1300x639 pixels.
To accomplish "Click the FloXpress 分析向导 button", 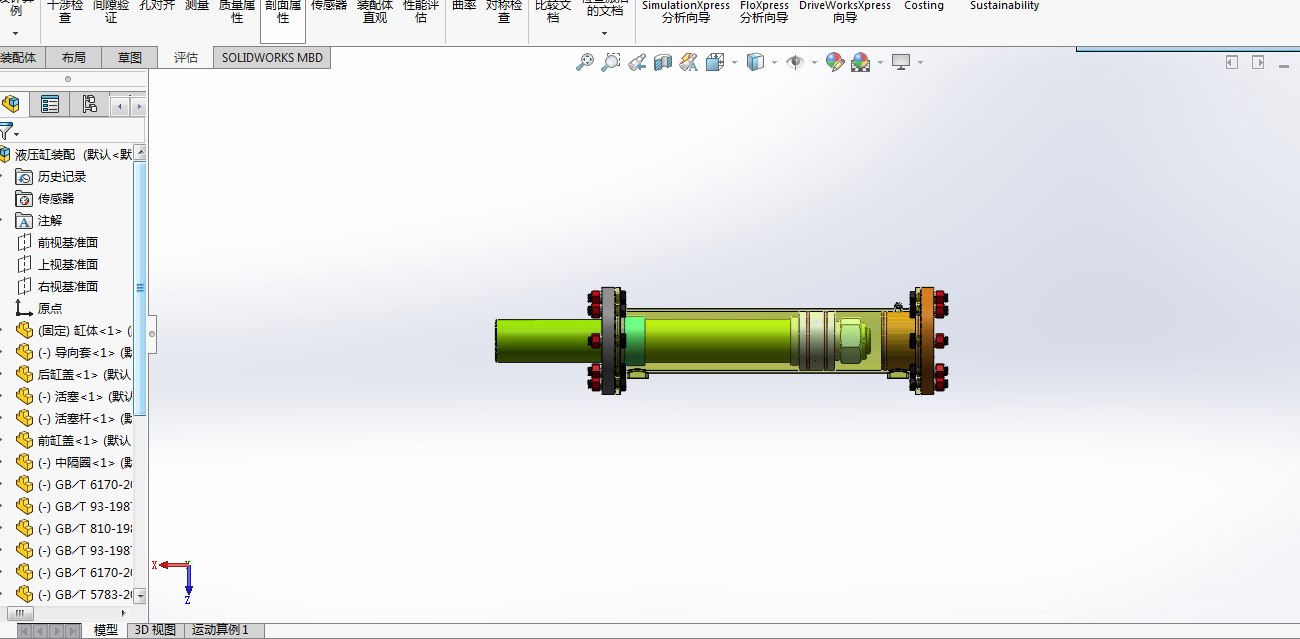I will [764, 12].
